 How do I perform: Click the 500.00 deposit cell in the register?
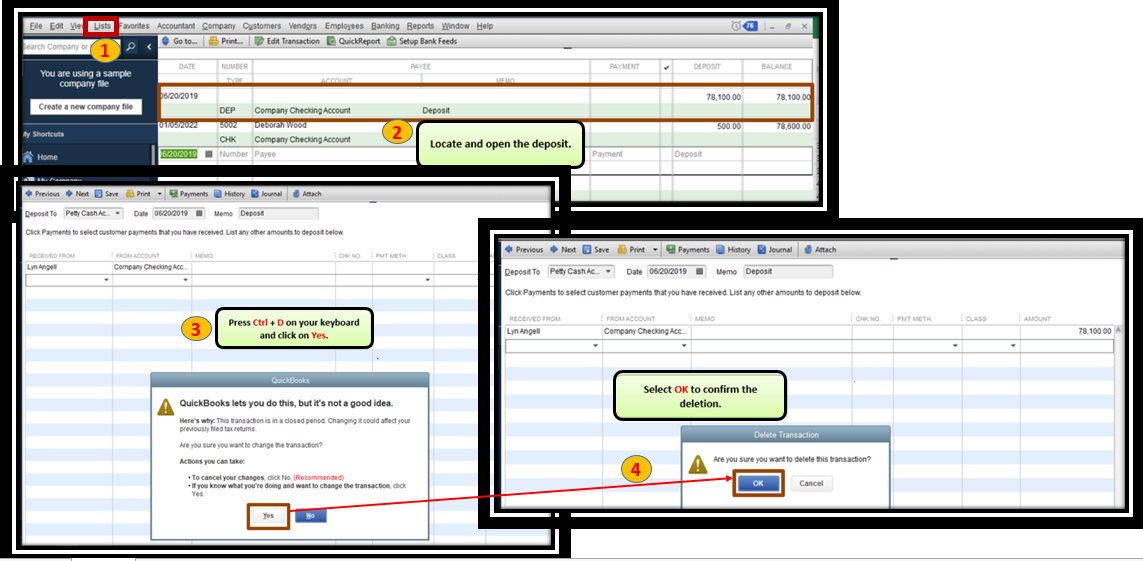[x=707, y=125]
